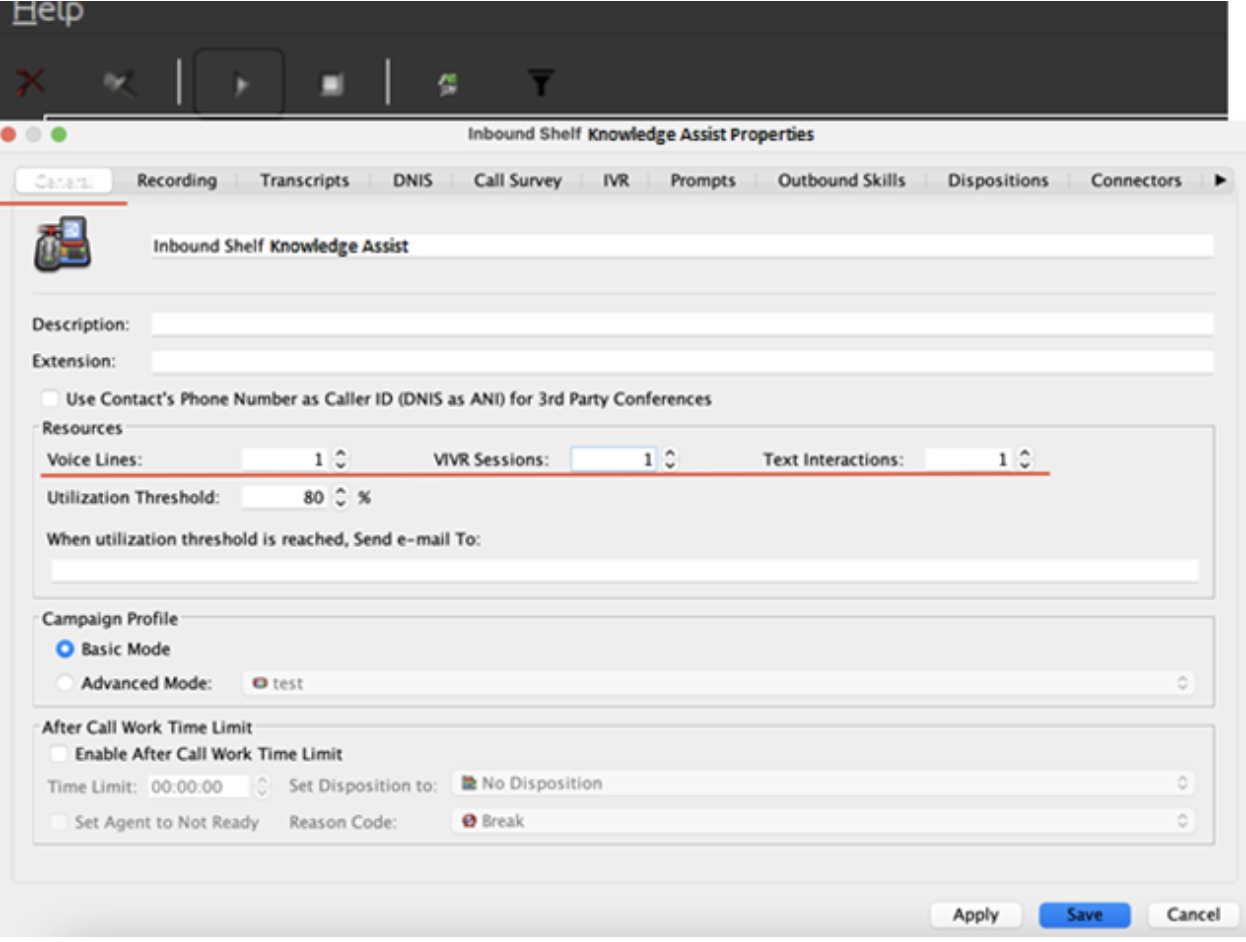
Task: Open the Dispositions tab
Action: coord(998,181)
